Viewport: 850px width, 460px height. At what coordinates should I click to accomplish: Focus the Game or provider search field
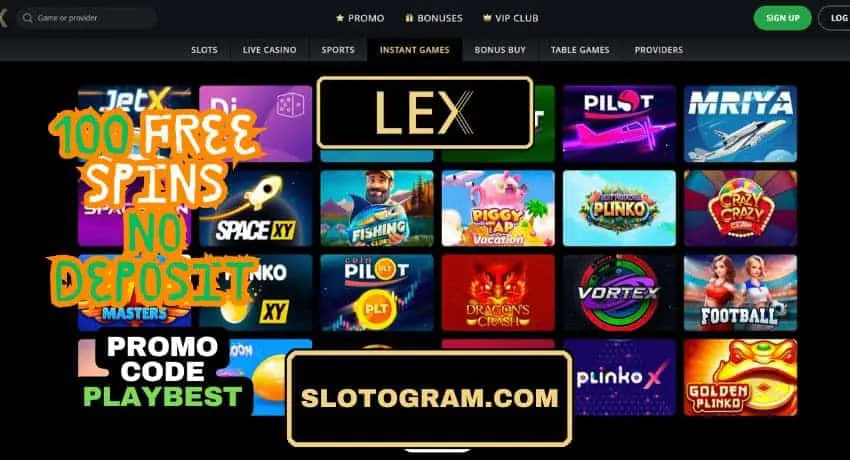pos(87,18)
